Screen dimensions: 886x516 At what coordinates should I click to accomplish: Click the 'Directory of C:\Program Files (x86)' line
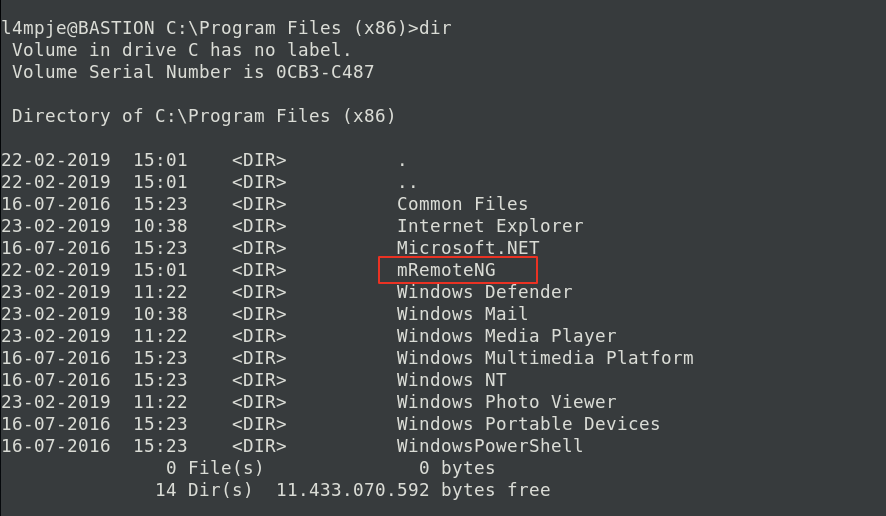pos(204,116)
